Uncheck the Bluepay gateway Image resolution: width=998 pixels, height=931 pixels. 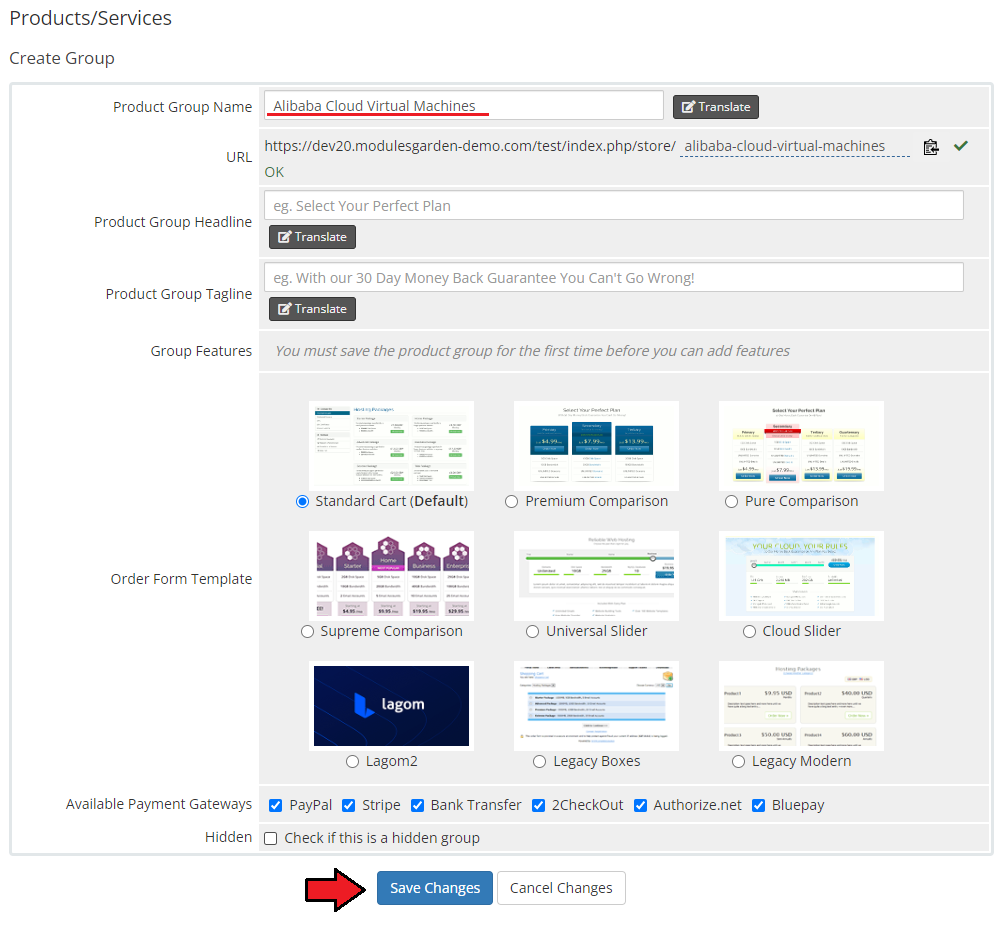758,805
